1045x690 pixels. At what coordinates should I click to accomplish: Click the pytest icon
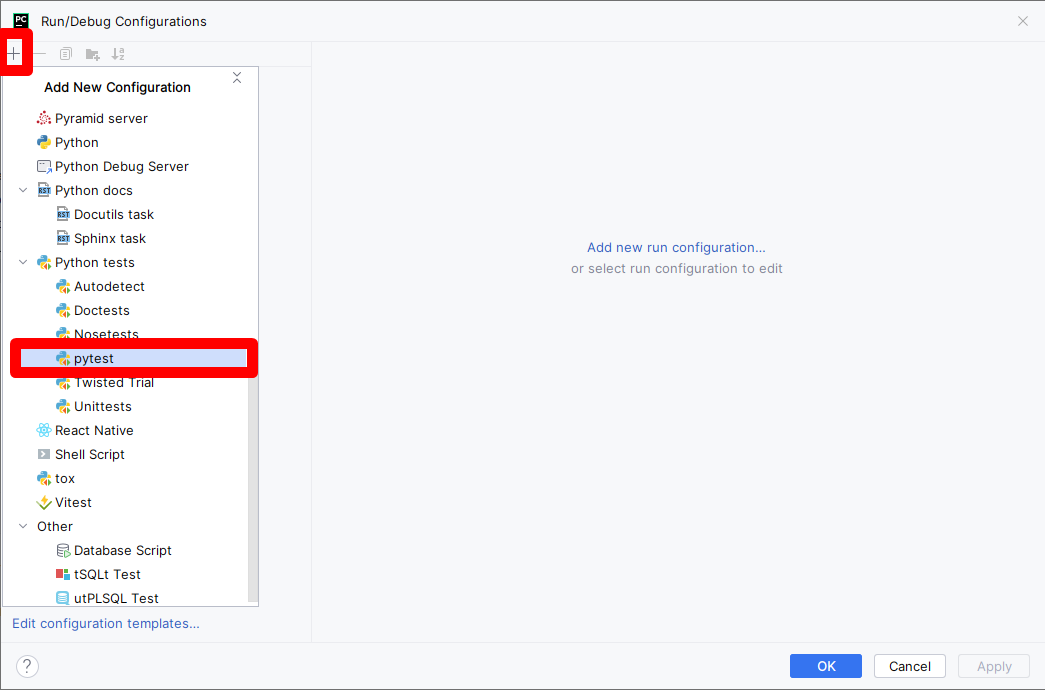[x=63, y=358]
